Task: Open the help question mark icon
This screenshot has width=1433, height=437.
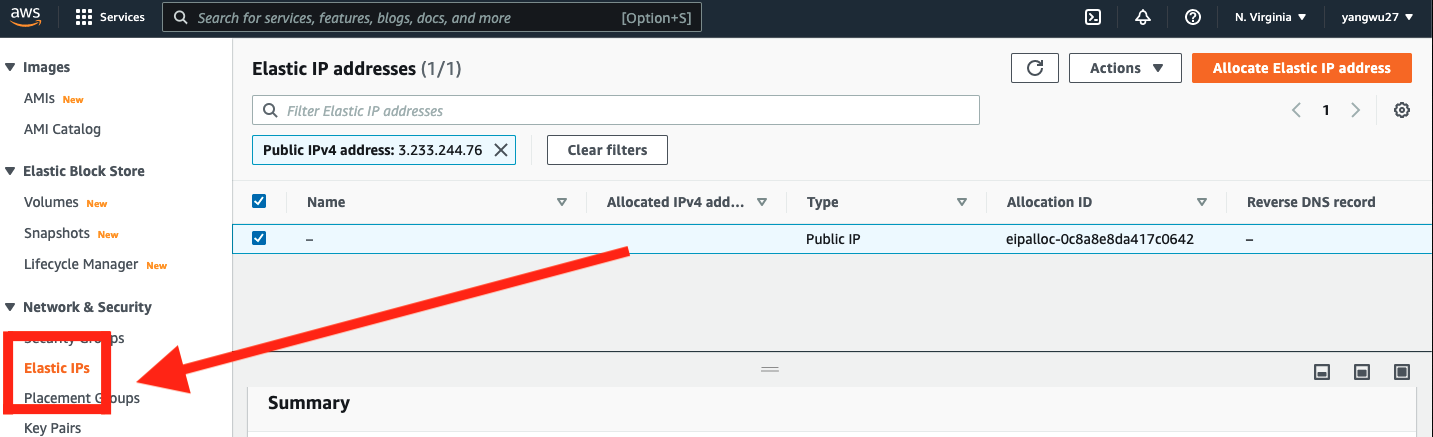Action: point(1192,17)
